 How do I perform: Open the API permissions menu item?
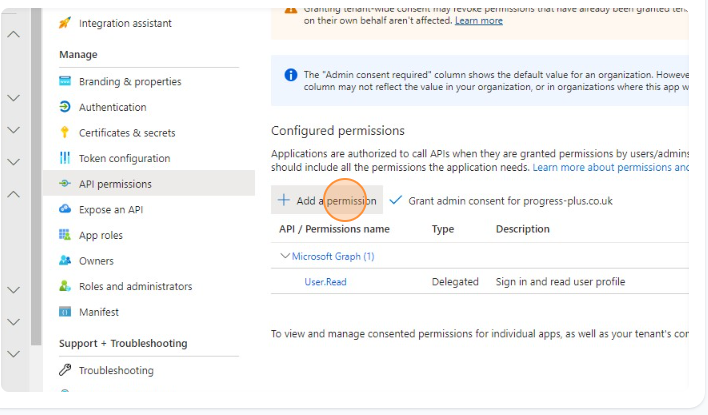[115, 184]
